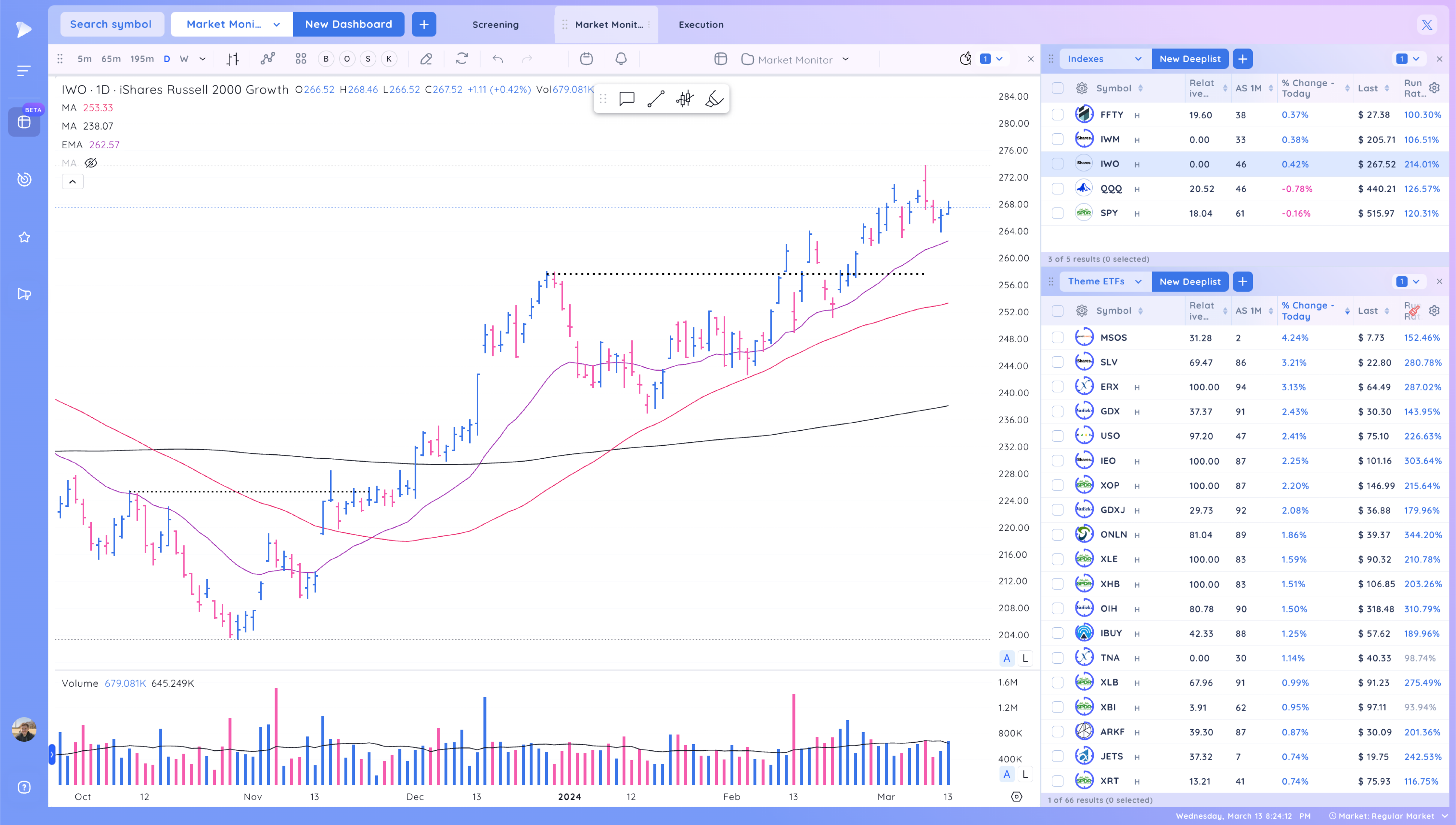Open the favorites star icon in sidebar
This screenshot has height=825, width=1456.
[24, 237]
